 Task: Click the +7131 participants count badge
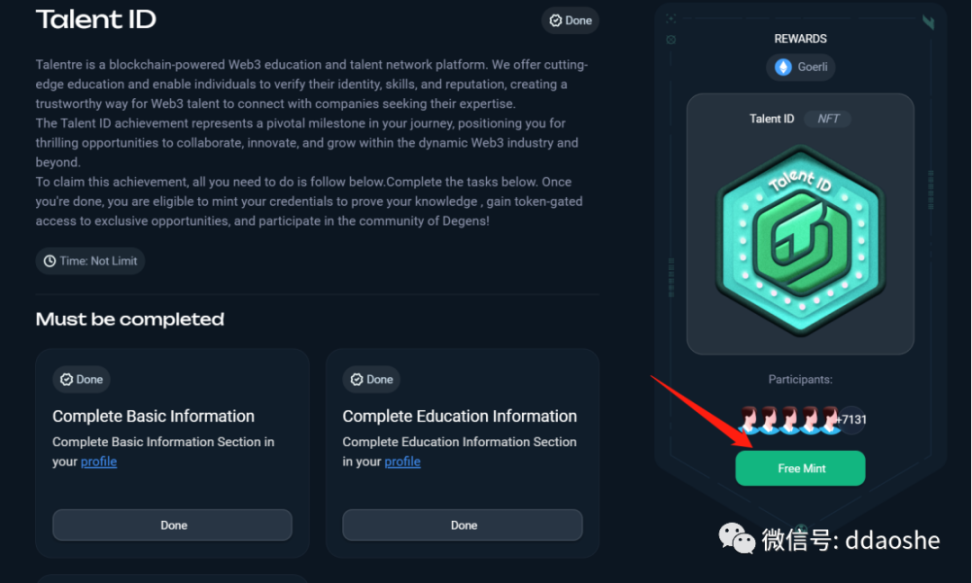pyautogui.click(x=852, y=420)
